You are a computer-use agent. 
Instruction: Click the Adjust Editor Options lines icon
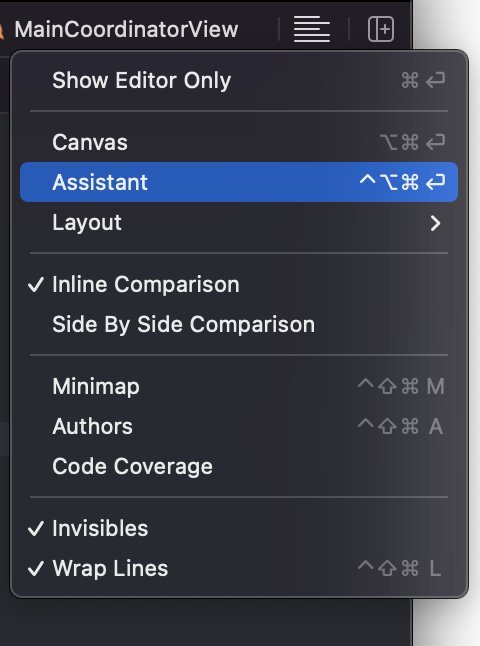point(311,29)
